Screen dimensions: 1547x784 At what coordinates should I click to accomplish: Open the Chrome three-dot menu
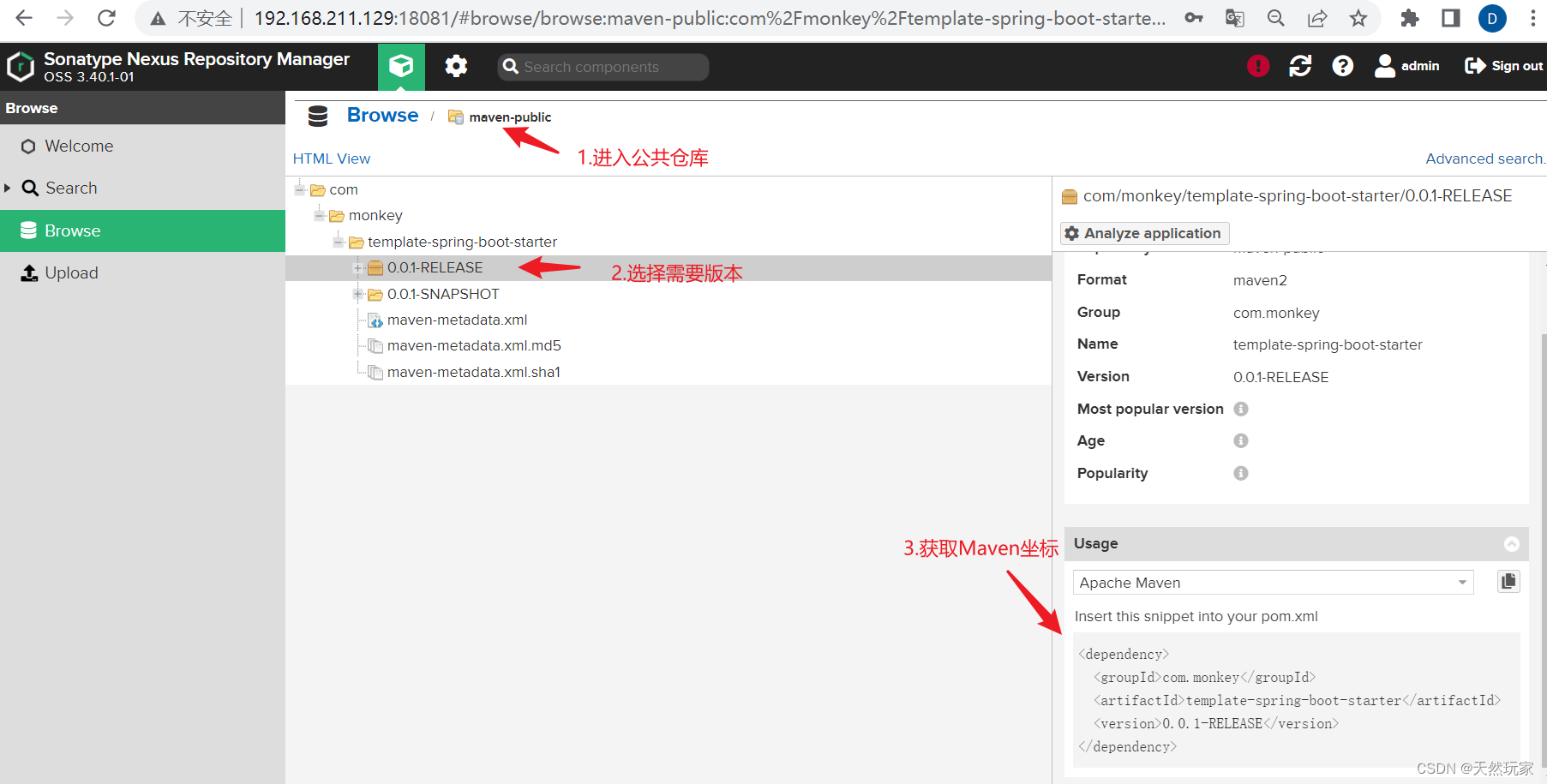click(1533, 18)
